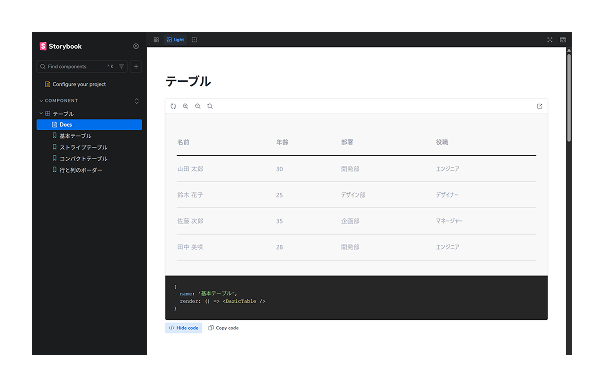Click the preview remount/reload icon
This screenshot has height=387, width=604.
tap(173, 106)
